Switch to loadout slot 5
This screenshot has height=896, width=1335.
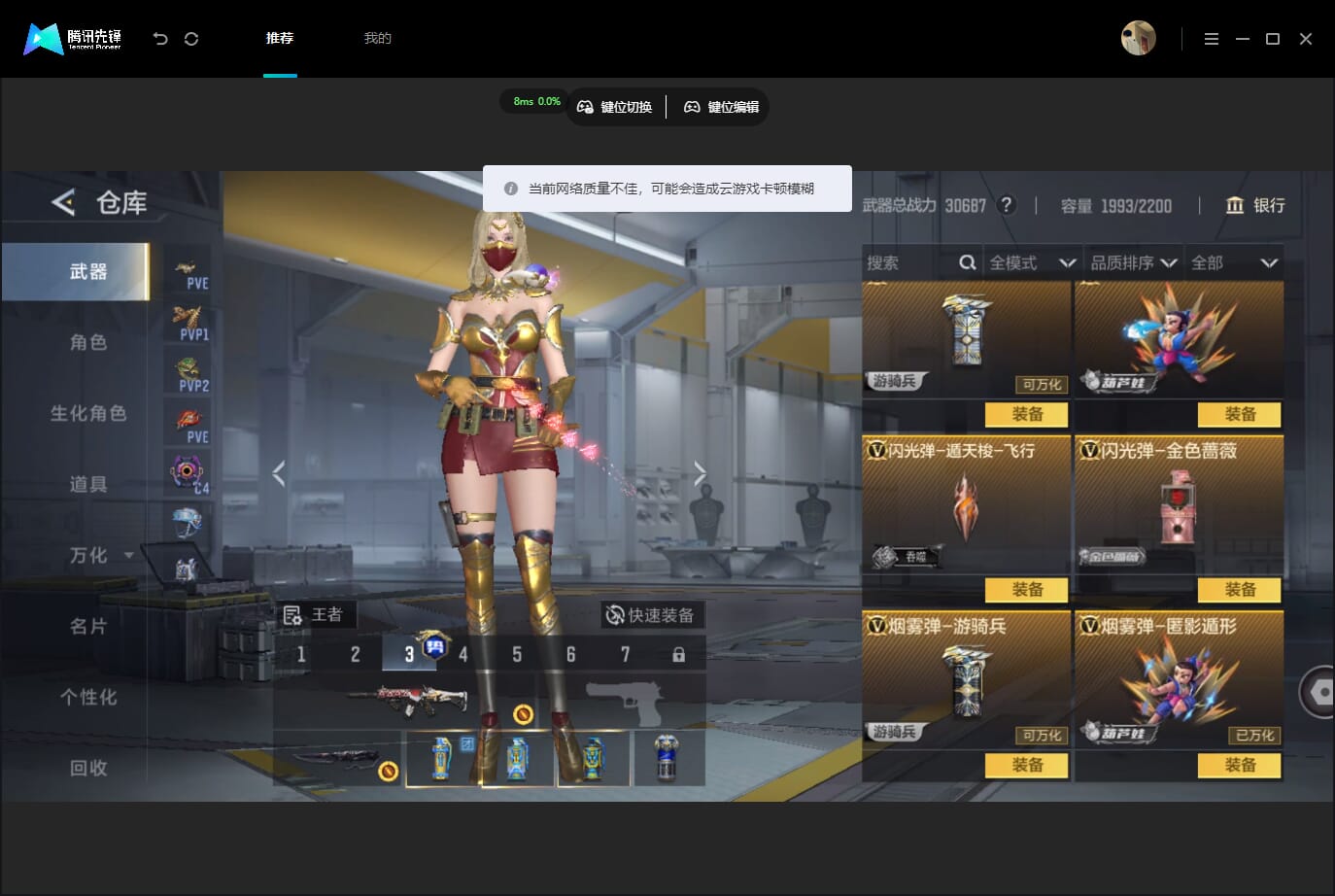click(x=517, y=654)
